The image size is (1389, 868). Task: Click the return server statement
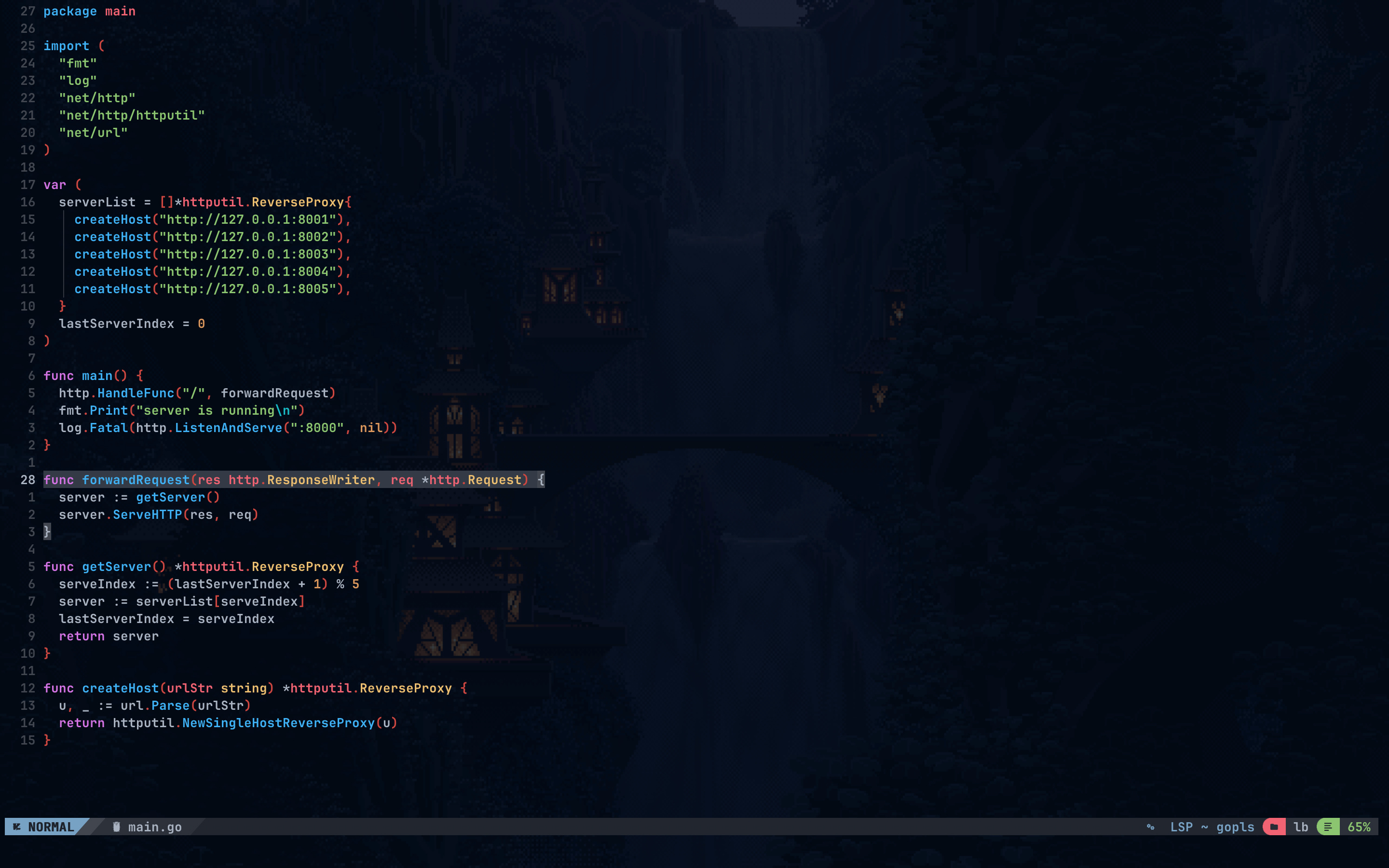click(x=109, y=636)
